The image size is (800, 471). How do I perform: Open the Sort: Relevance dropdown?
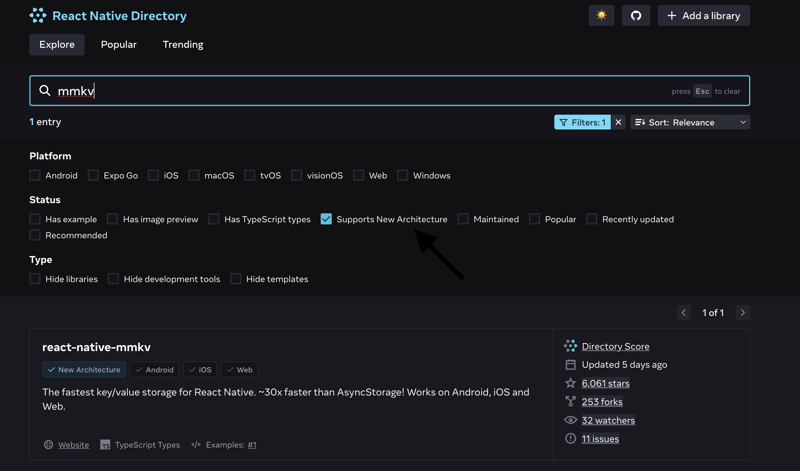pos(690,122)
